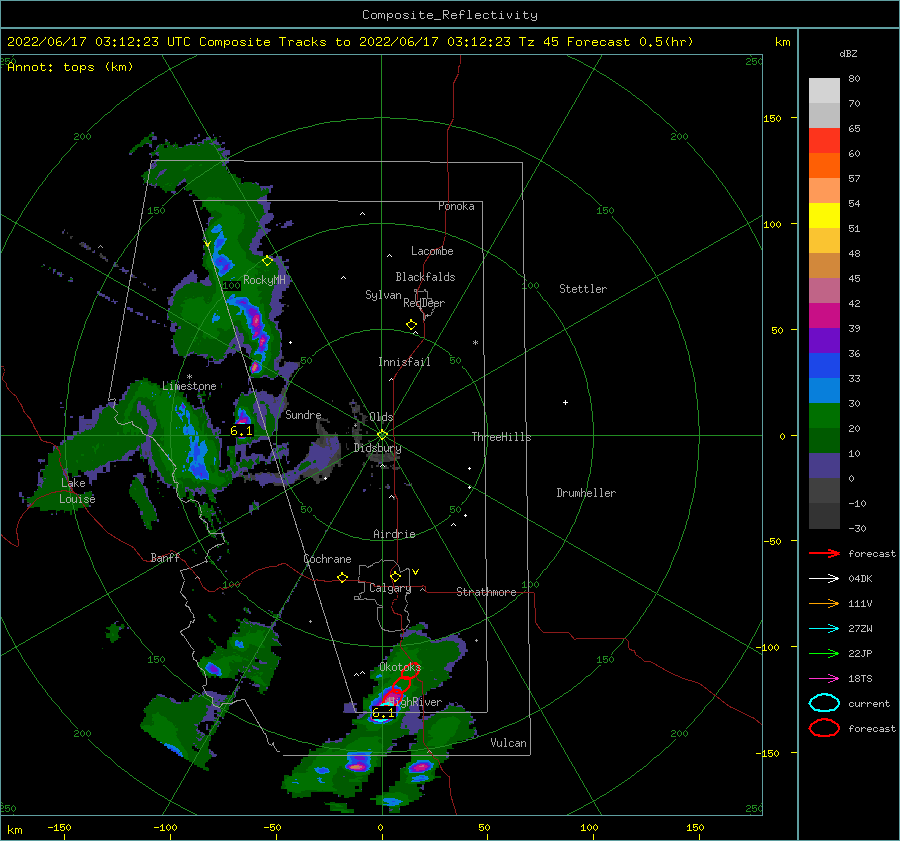Viewport: 900px width, 841px height.
Task: Click the Didsbury town label
Action: coord(378,448)
